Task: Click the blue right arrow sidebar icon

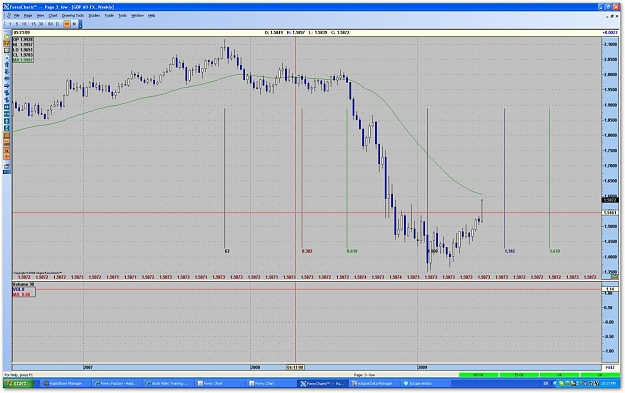Action: click(6, 86)
